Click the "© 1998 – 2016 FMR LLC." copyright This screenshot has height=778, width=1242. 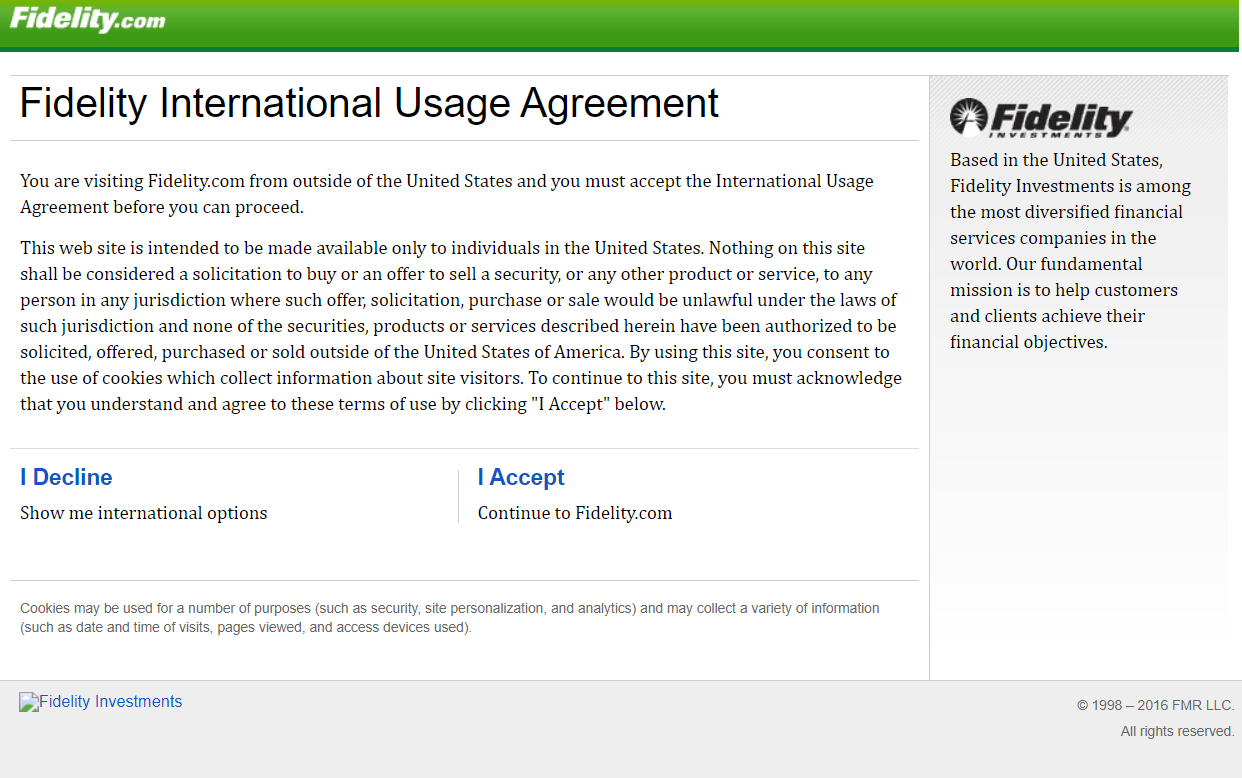[x=1156, y=705]
